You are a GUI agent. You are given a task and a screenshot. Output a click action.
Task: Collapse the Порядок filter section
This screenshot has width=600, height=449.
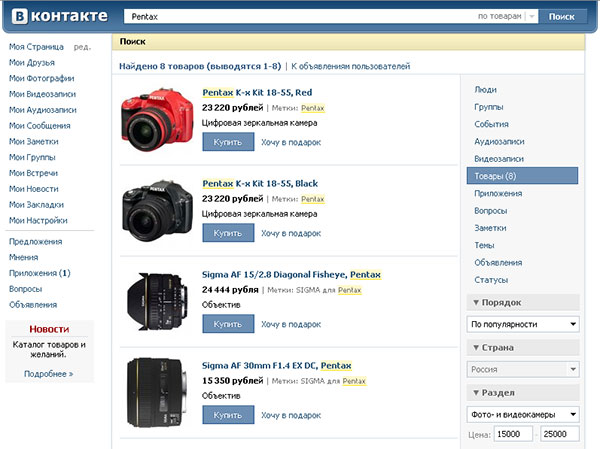pyautogui.click(x=523, y=302)
